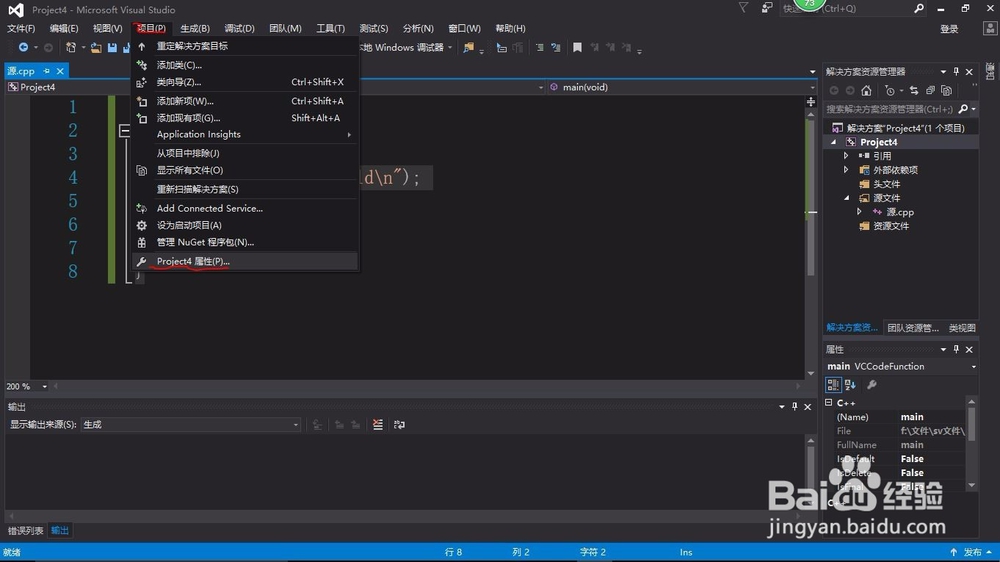Image resolution: width=1000 pixels, height=562 pixels.
Task: Click the 登录 sign-in link
Action: pos(949,29)
